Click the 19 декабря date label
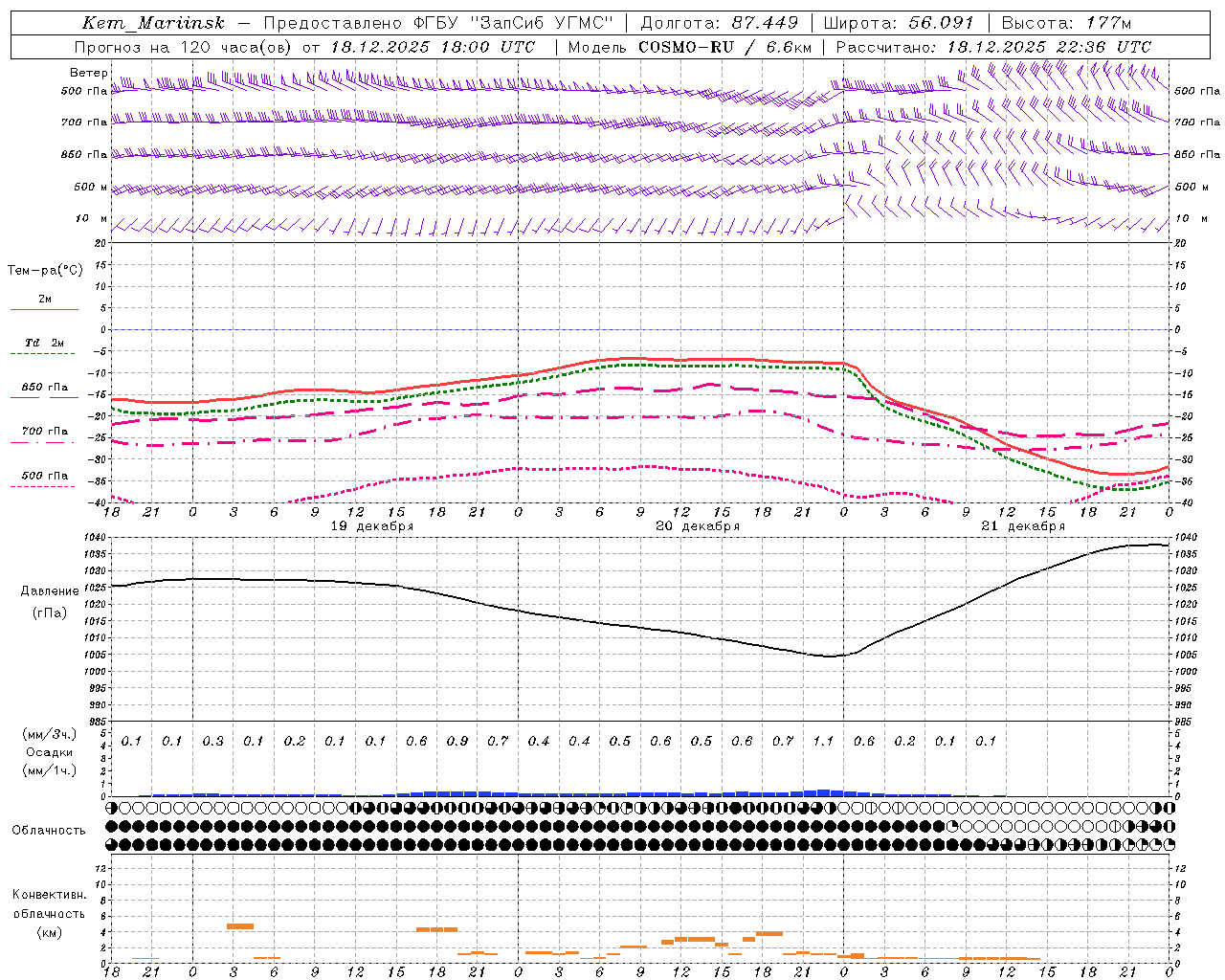This screenshot has width=1225, height=980. (x=372, y=526)
